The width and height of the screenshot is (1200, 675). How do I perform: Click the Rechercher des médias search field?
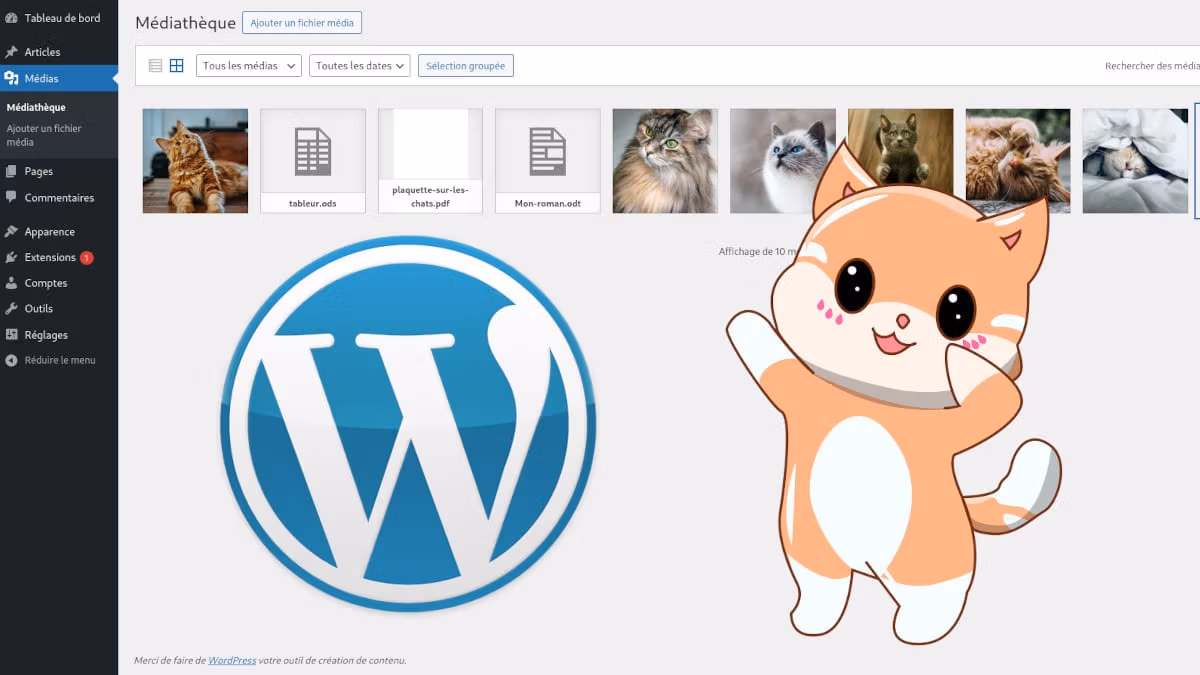1152,66
